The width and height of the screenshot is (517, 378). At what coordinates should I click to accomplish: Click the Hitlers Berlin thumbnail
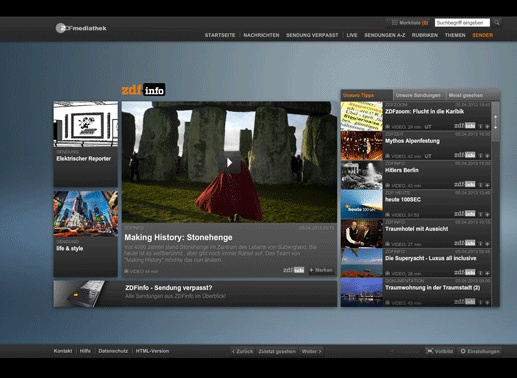click(362, 175)
